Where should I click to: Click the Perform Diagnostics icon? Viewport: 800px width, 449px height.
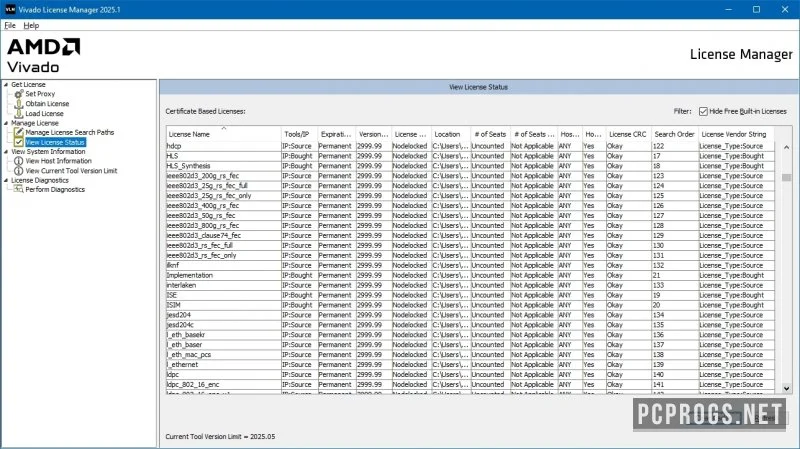pos(19,189)
